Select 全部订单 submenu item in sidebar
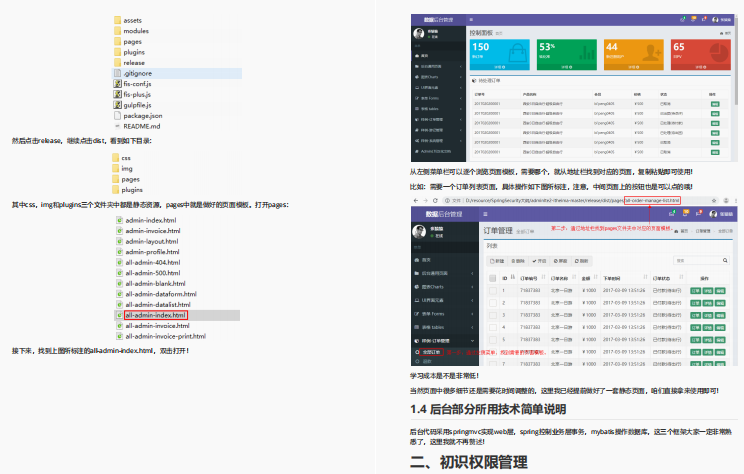744x474 pixels. click(431, 352)
